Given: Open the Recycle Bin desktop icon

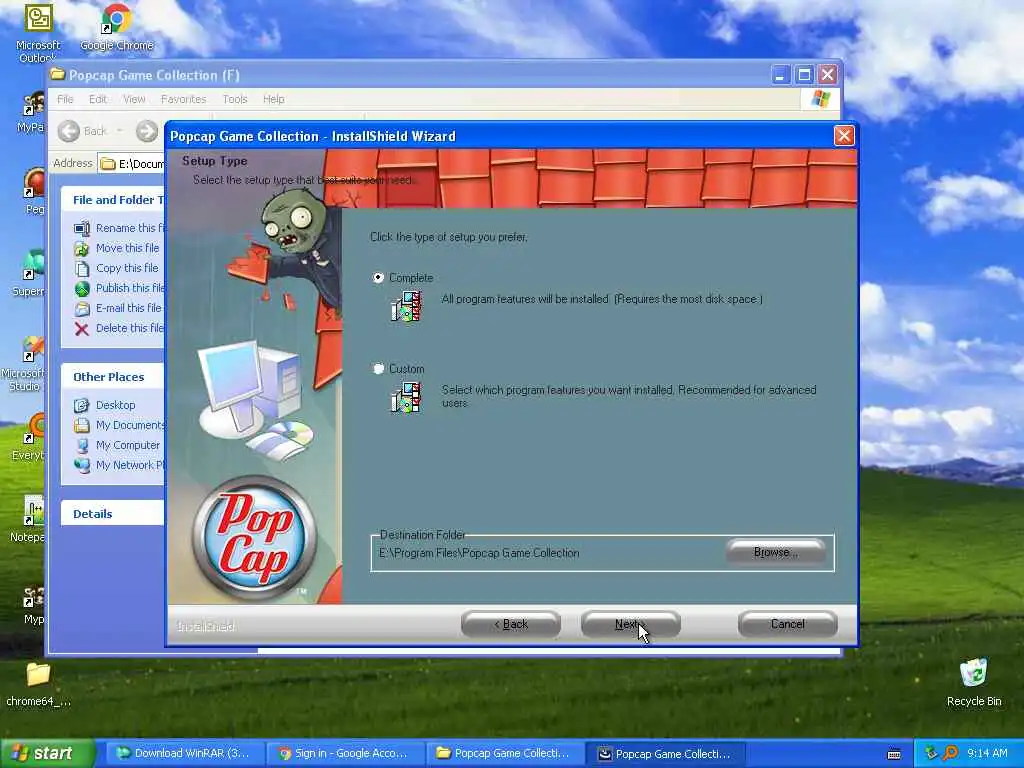Looking at the screenshot, I should click(974, 682).
